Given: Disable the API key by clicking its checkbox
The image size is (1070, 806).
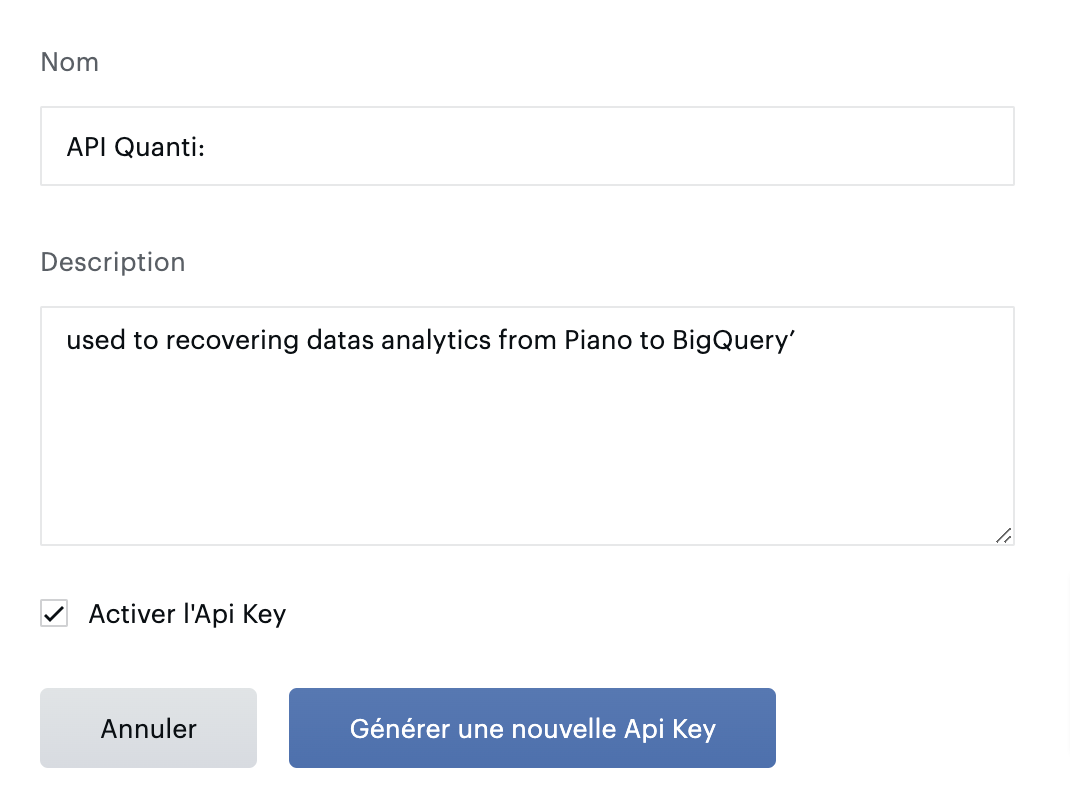Looking at the screenshot, I should click(x=54, y=613).
